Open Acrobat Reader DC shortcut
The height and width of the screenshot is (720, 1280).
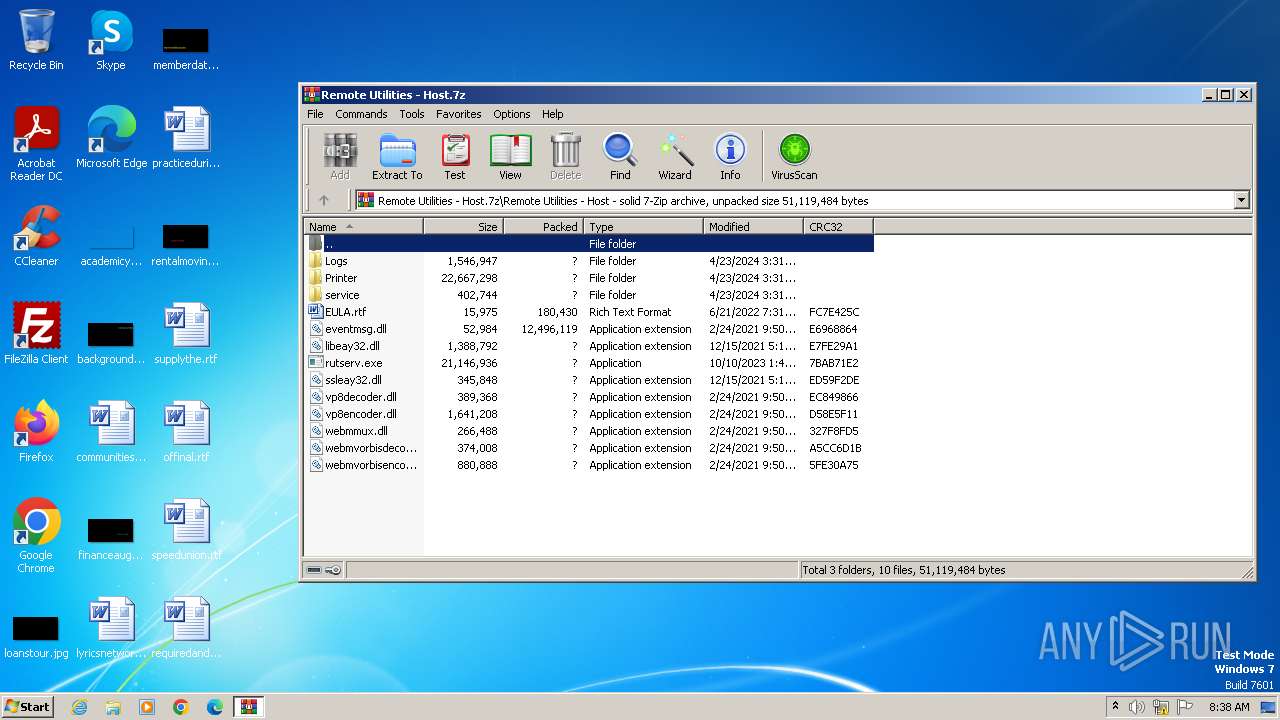36,144
